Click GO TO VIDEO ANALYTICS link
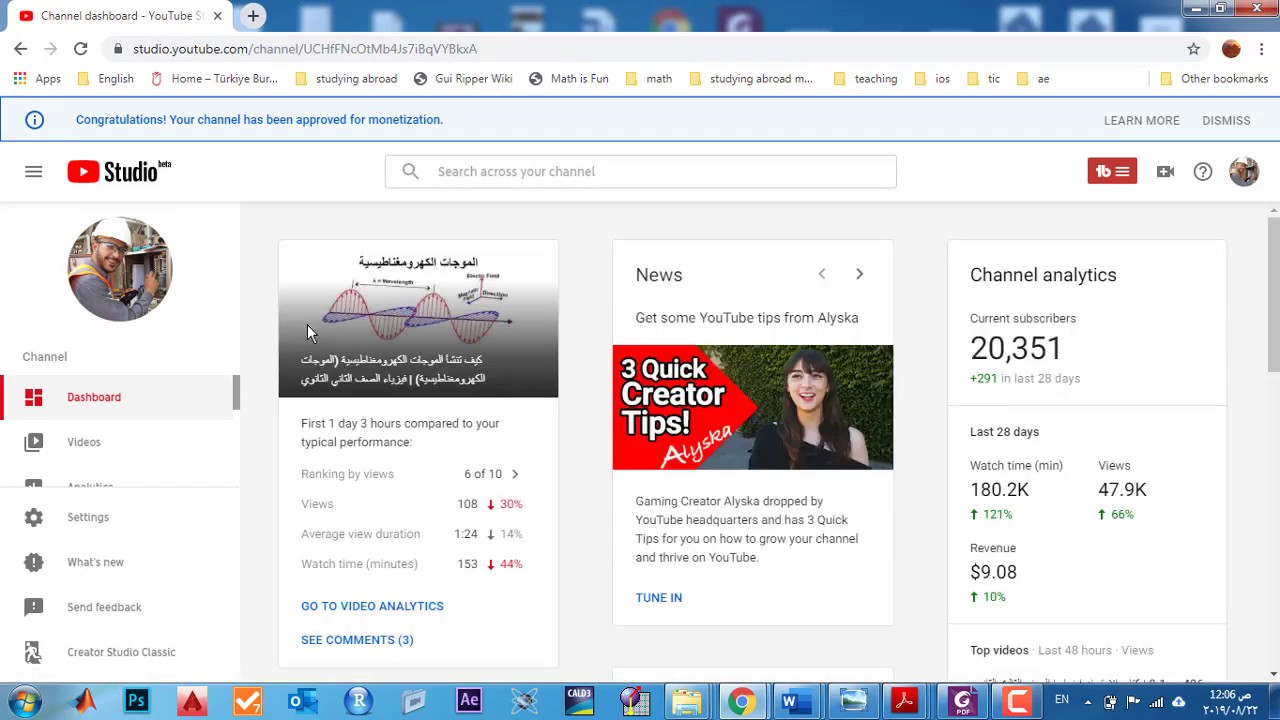This screenshot has height=720, width=1280. click(372, 606)
